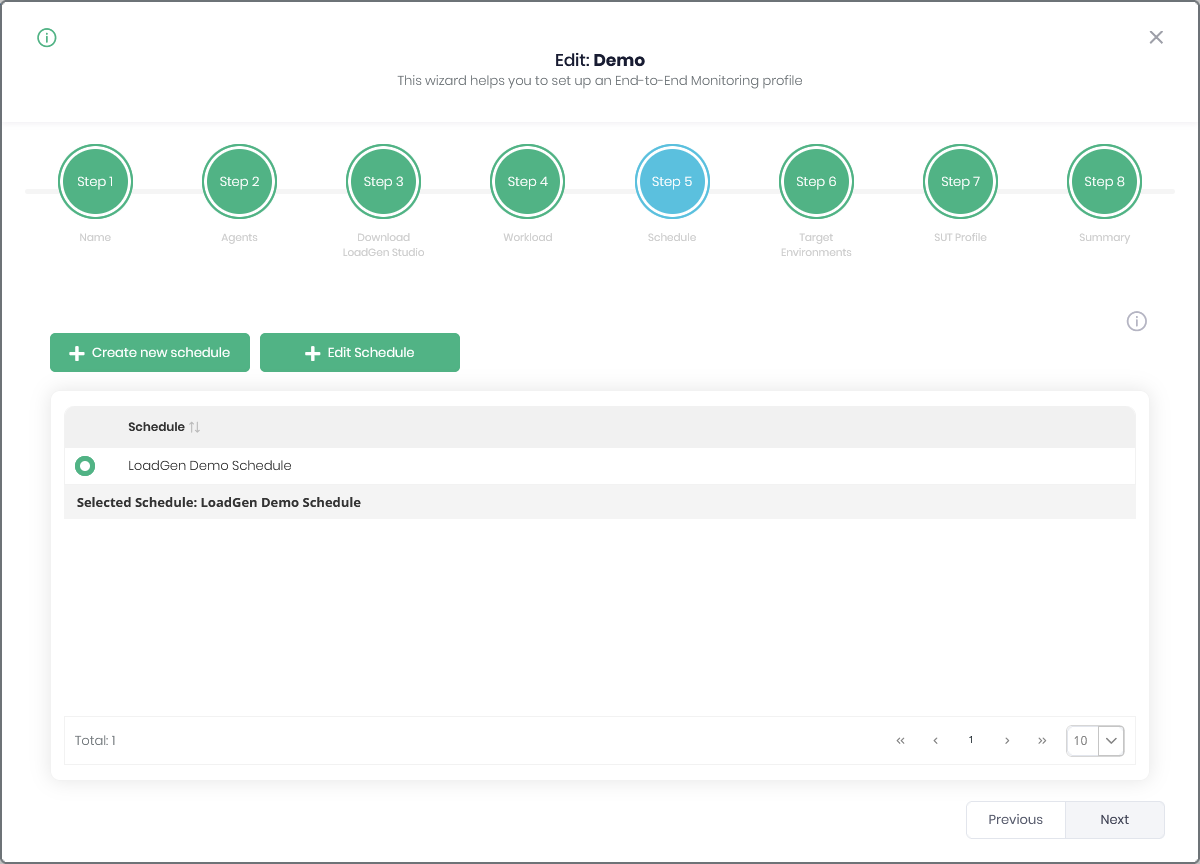
Task: Select page number 1 in pagination
Action: 971,741
